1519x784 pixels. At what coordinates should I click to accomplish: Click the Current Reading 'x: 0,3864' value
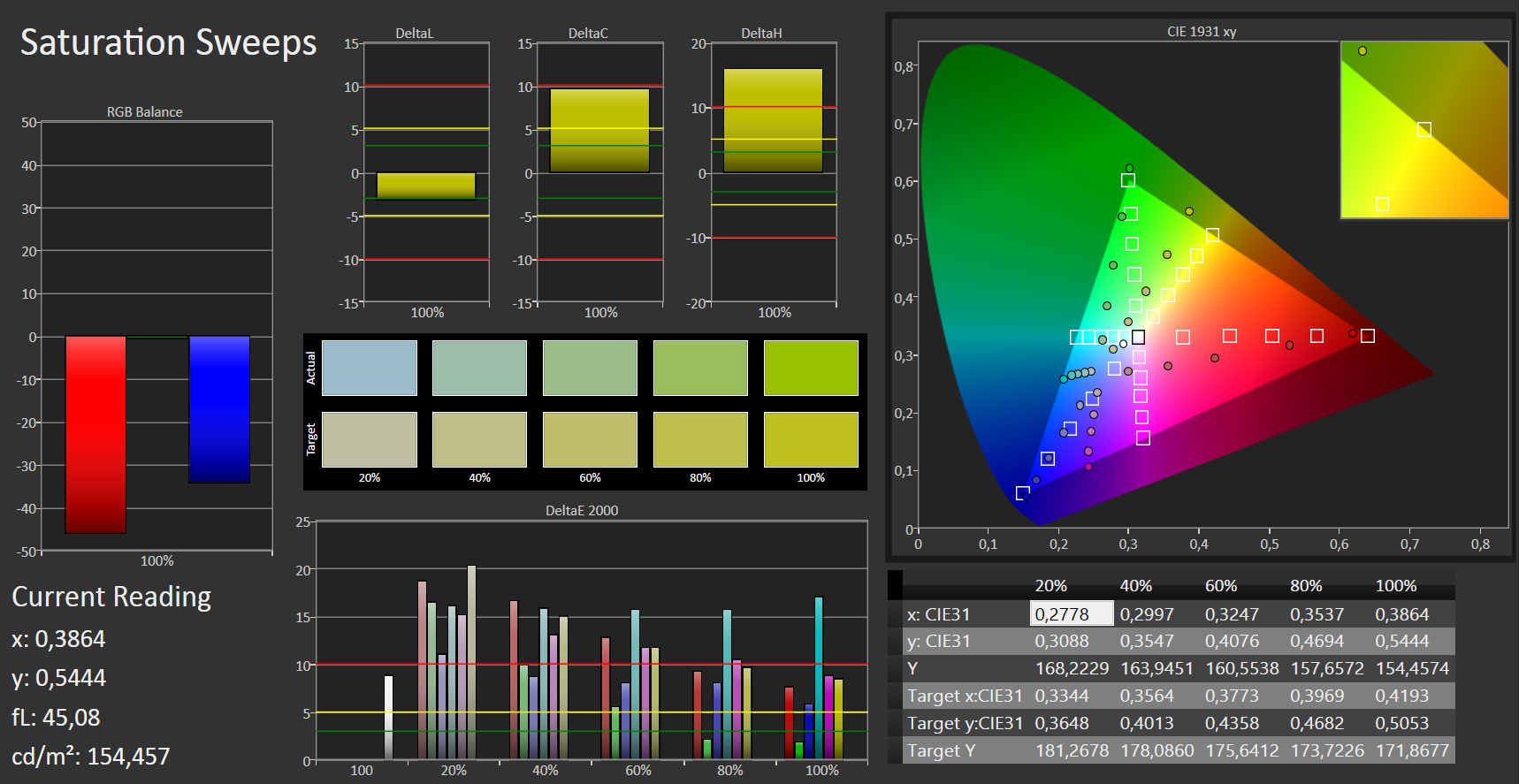click(x=58, y=638)
